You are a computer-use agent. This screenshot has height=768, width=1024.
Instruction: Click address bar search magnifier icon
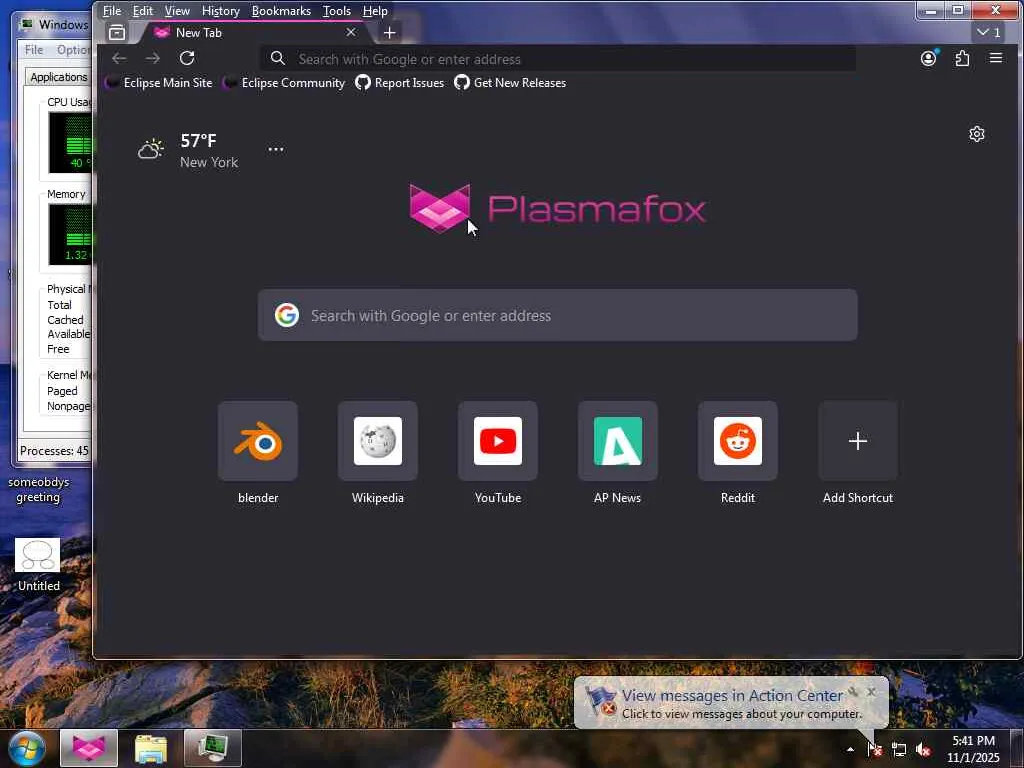click(x=278, y=59)
